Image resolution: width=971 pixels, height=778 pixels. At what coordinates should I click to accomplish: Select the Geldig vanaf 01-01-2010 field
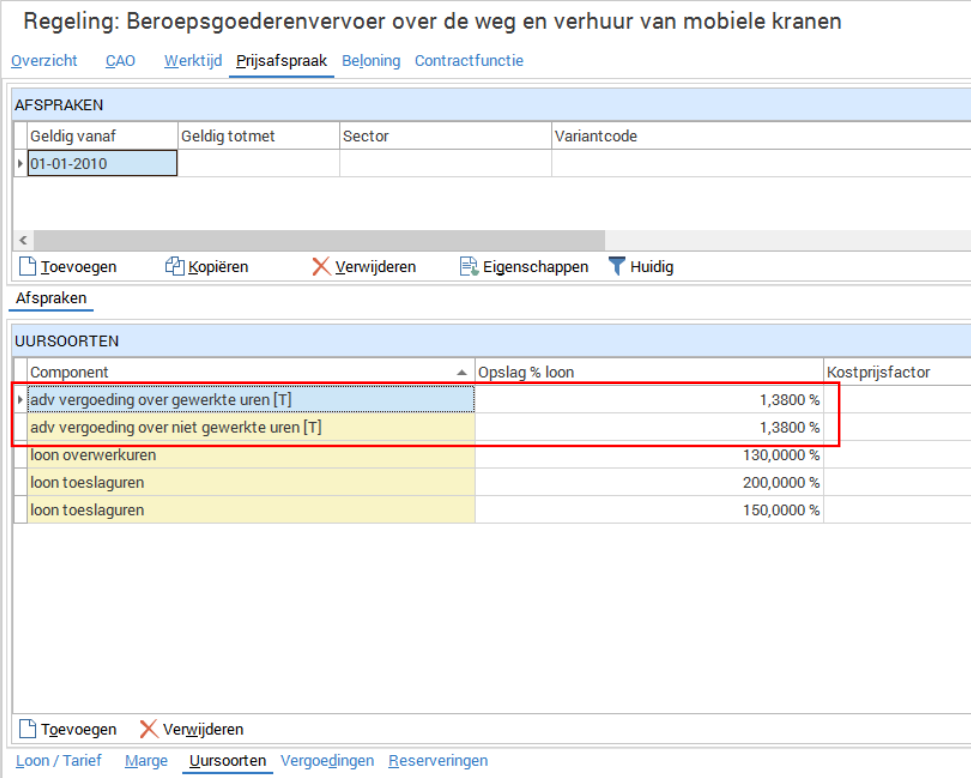click(102, 164)
